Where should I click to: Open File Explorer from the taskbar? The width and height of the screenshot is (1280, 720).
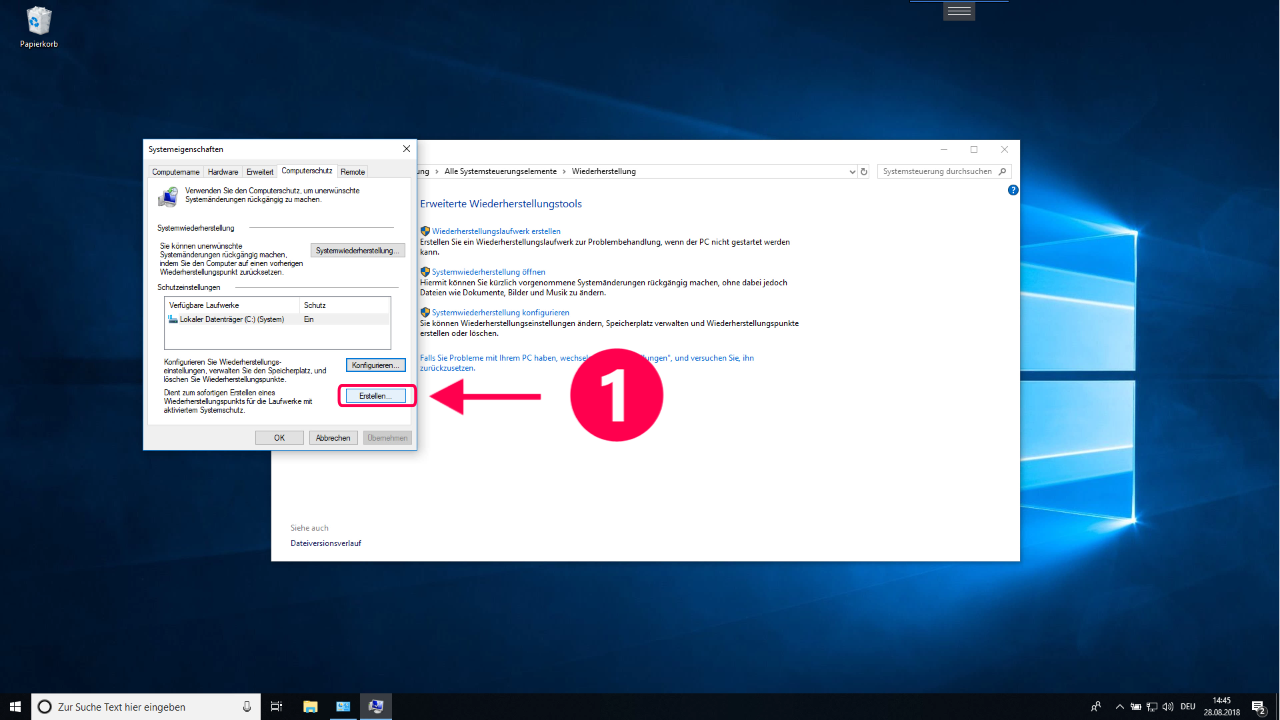[310, 706]
